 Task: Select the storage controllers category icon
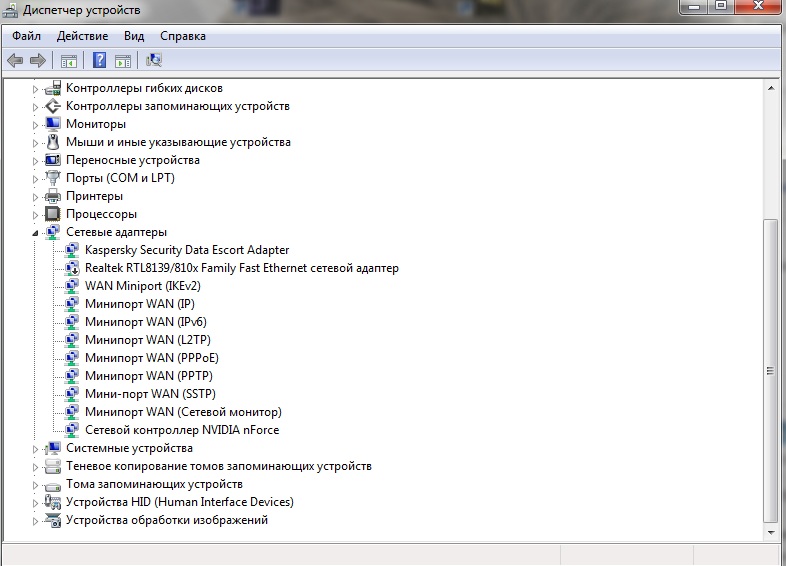click(53, 106)
